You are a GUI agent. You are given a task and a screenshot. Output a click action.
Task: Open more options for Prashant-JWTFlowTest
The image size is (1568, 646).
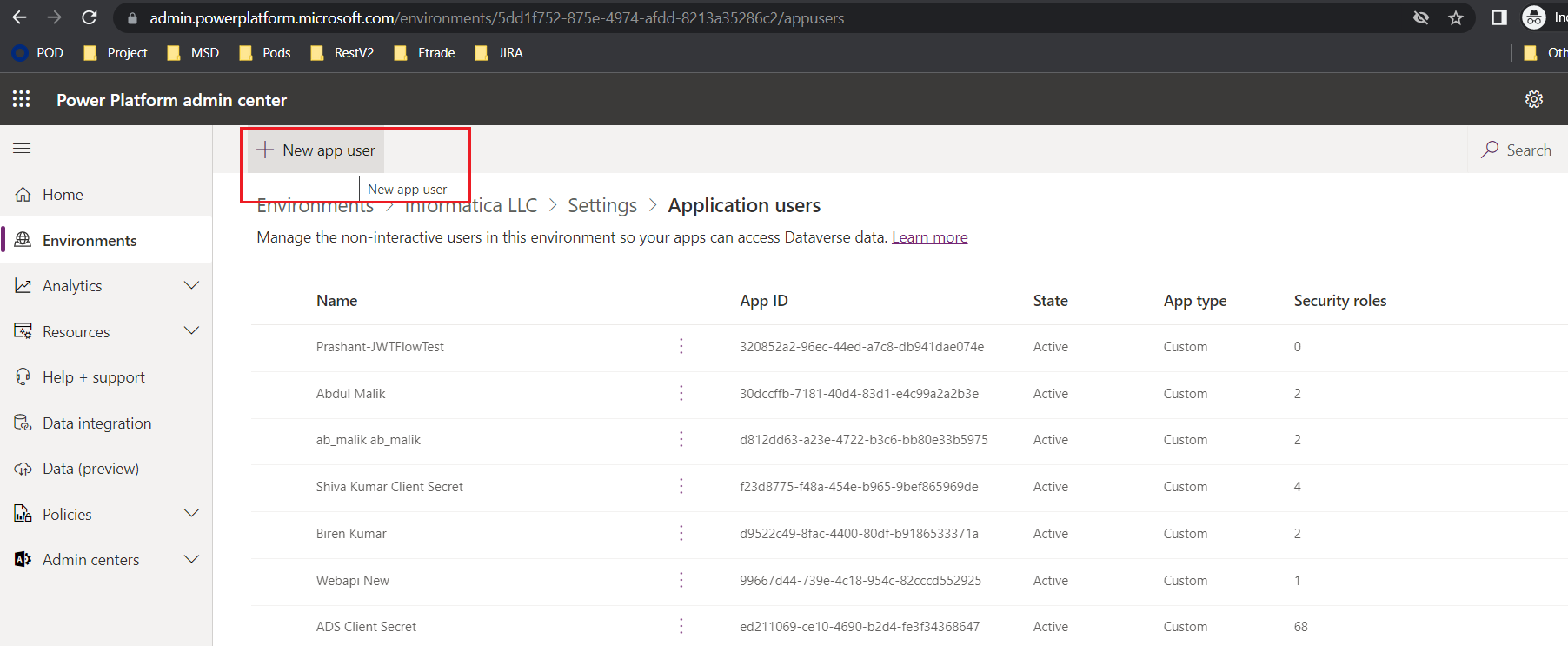coord(681,346)
